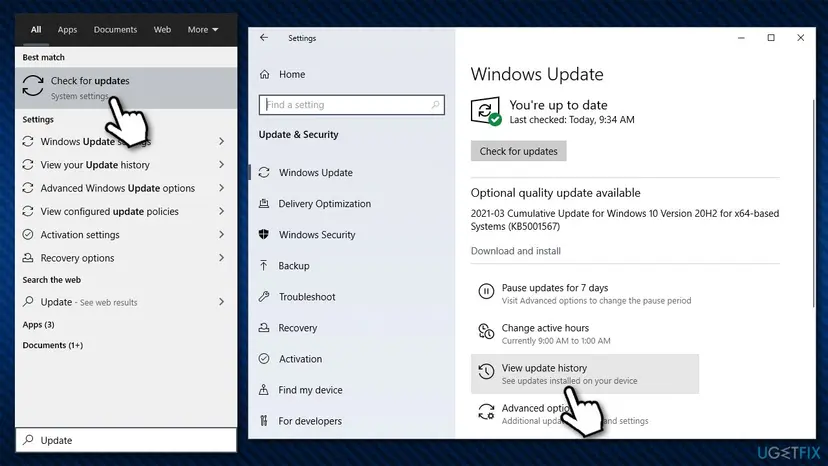Open Windows Update in Settings sidebar
The image size is (828, 466).
[316, 172]
